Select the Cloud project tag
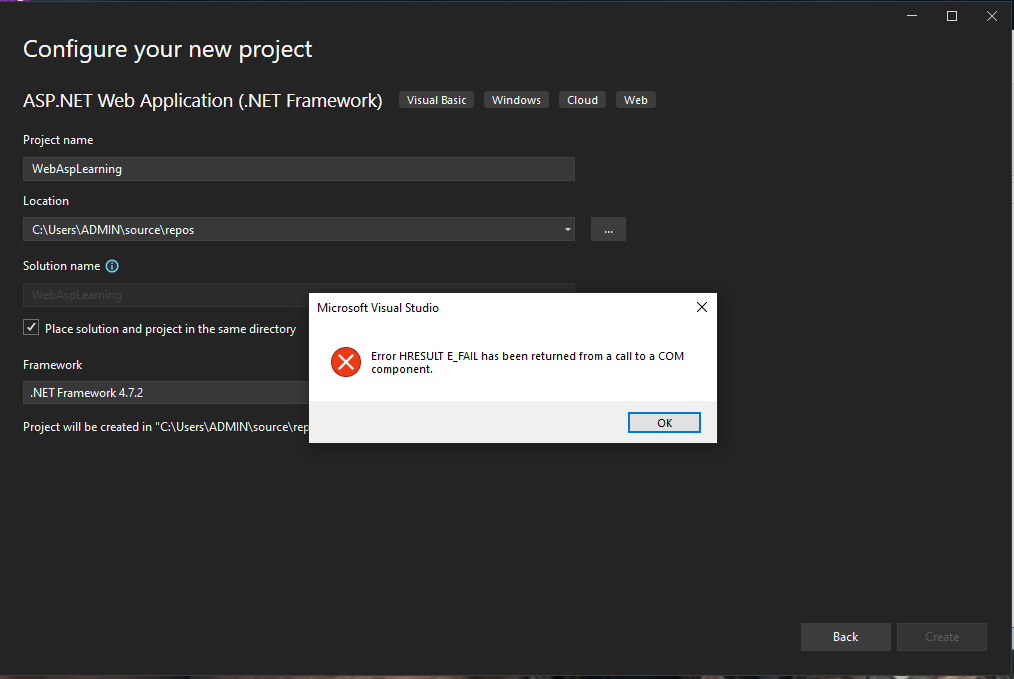 [x=582, y=99]
